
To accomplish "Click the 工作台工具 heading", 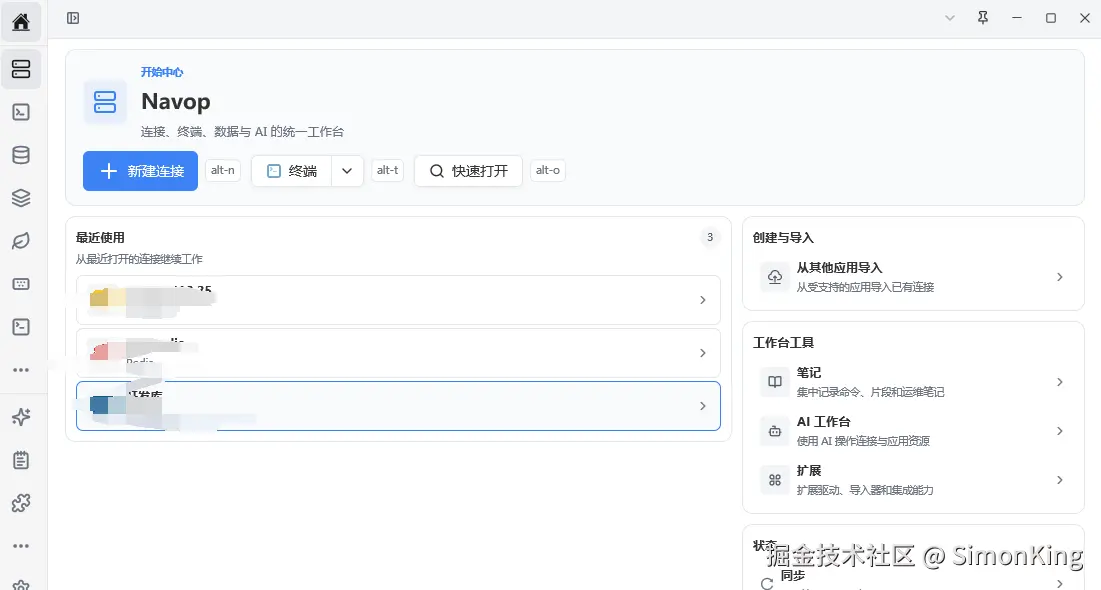I will (784, 343).
